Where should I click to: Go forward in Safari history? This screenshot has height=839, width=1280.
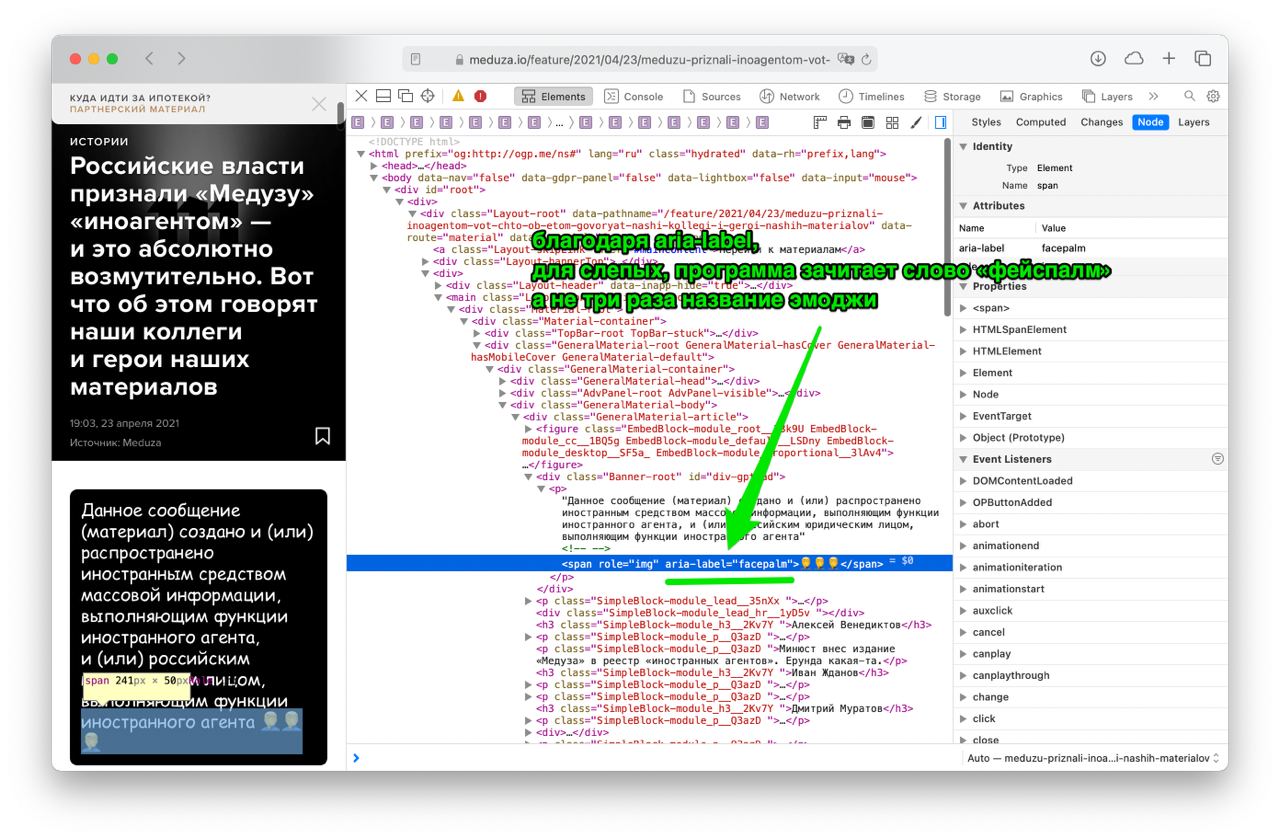(x=181, y=59)
